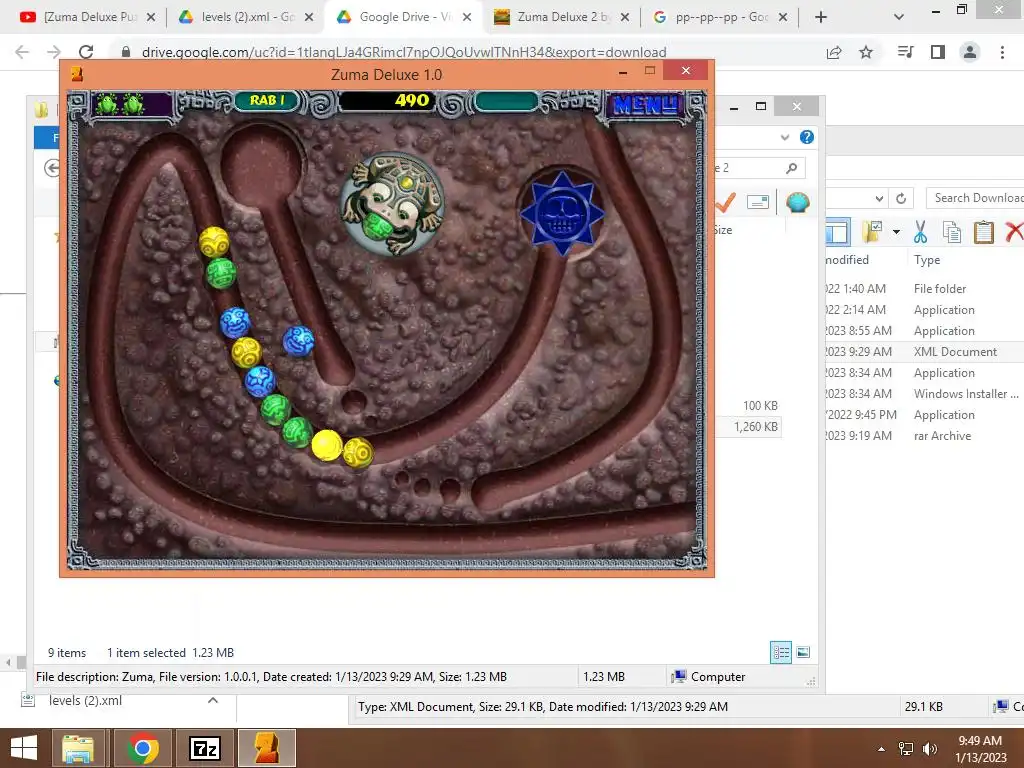Open 7-Zip from the taskbar

click(205, 748)
